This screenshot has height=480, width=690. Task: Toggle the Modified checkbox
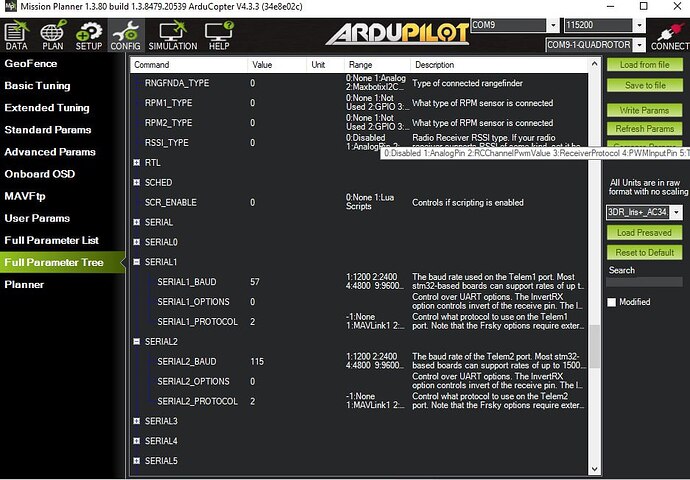[x=612, y=302]
